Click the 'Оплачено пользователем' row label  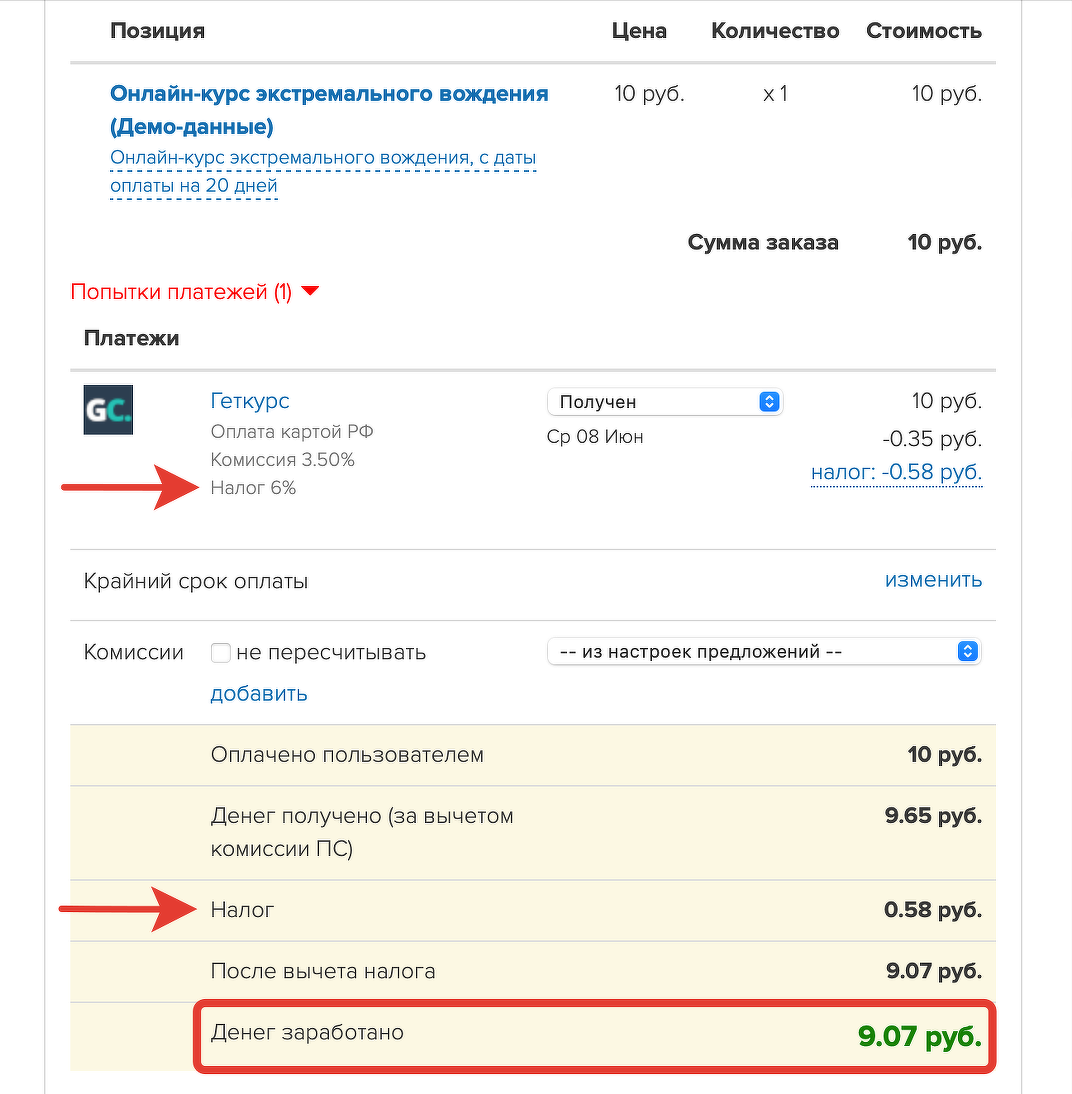tap(347, 755)
